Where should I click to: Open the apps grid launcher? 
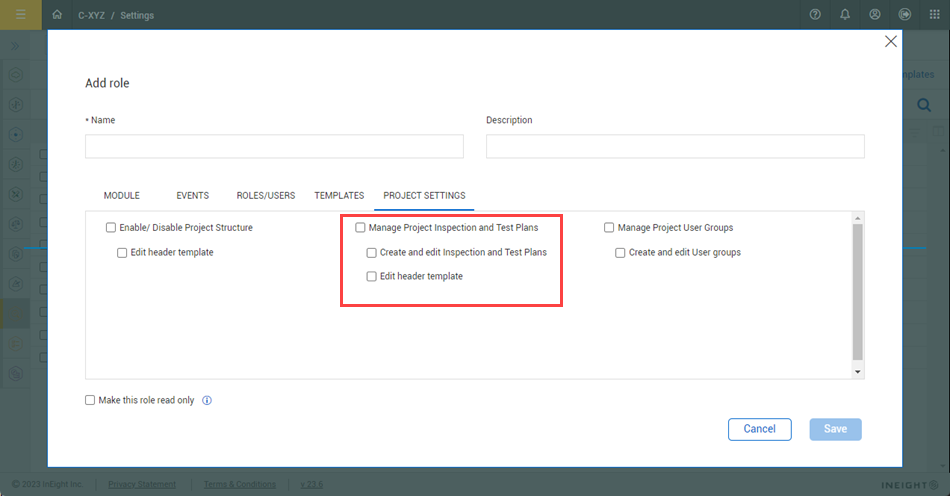click(934, 15)
